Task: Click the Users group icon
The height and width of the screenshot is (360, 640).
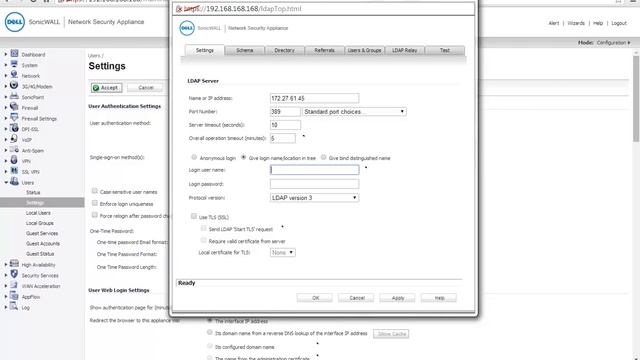Action: 14,182
